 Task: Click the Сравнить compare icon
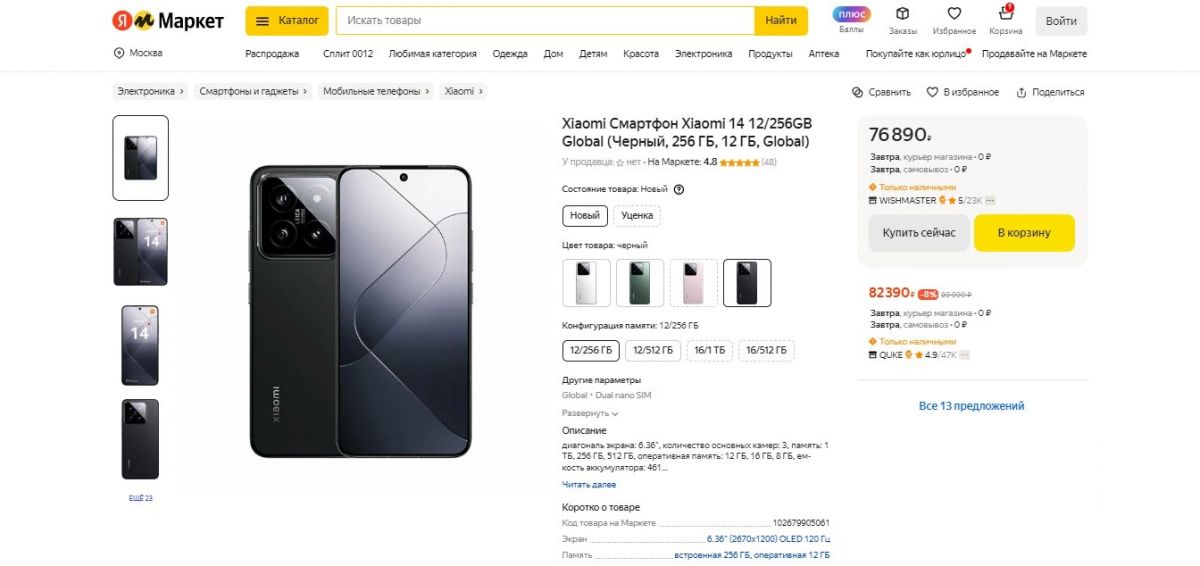(857, 92)
